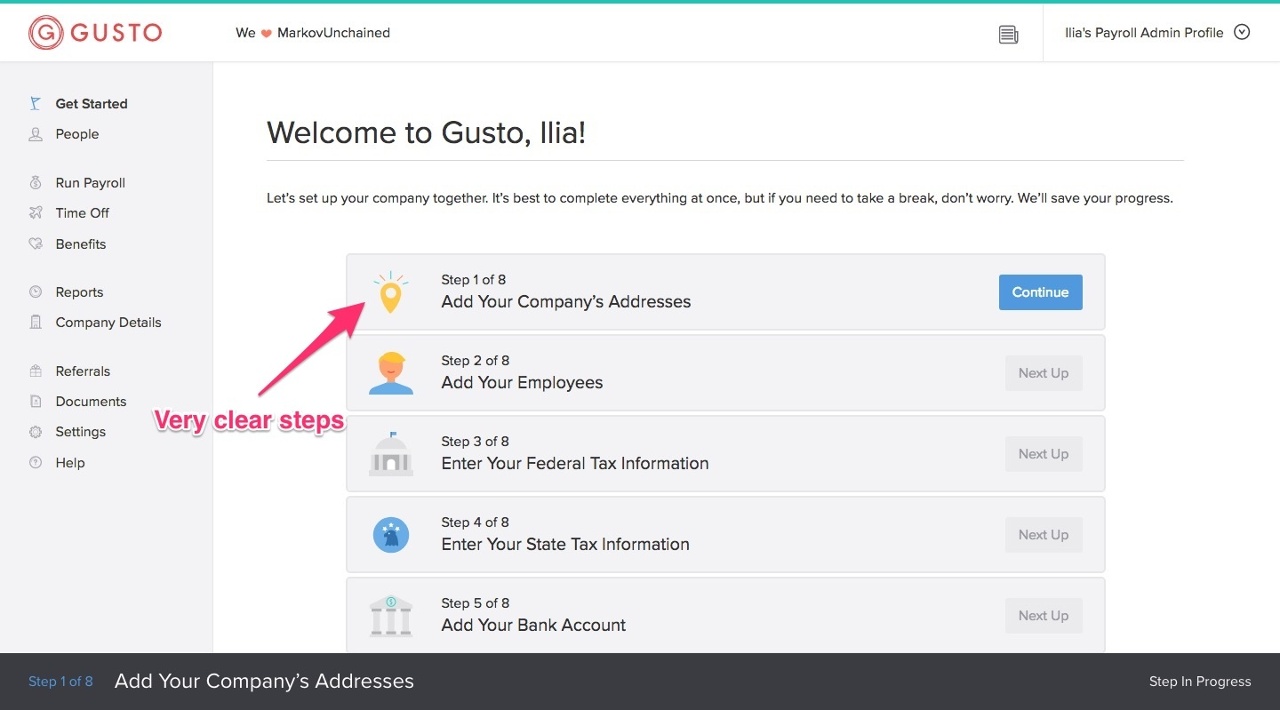
Task: Click the yellow location pin step icon
Action: pyautogui.click(x=390, y=292)
